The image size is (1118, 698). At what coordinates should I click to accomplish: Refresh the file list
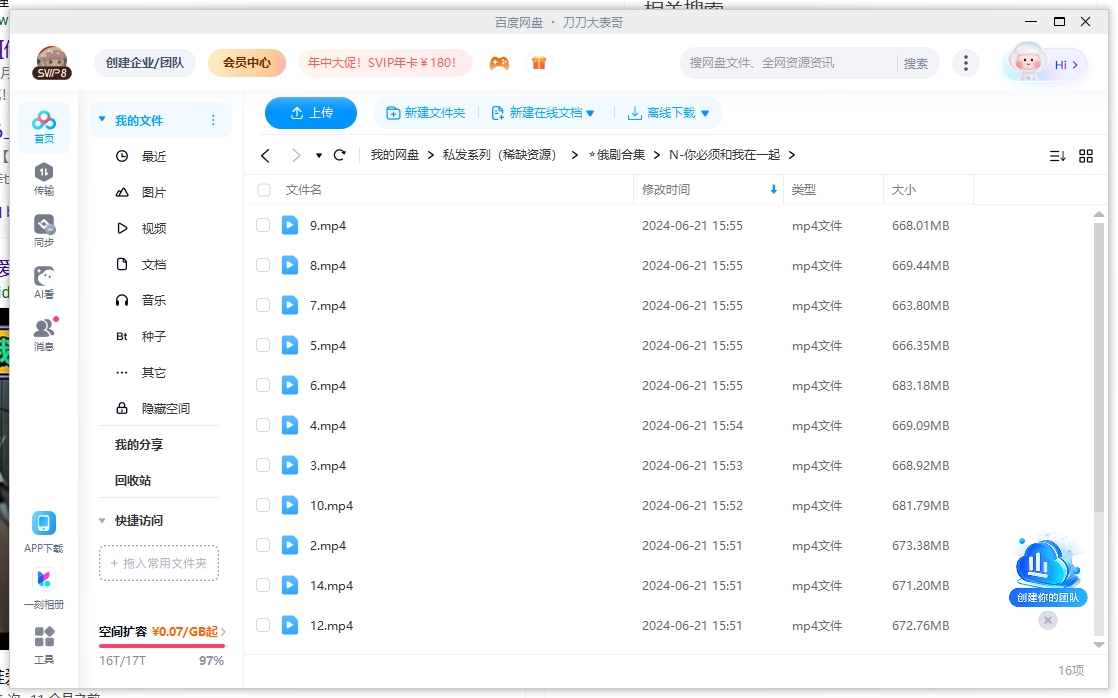click(x=340, y=155)
